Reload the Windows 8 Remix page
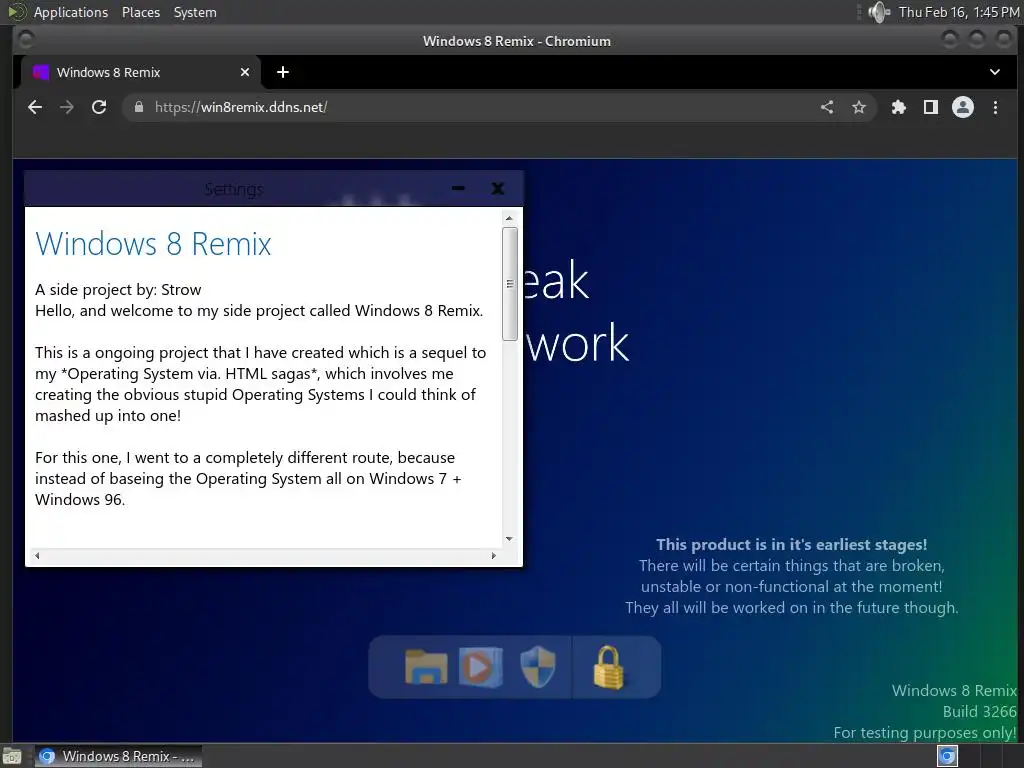The width and height of the screenshot is (1024, 768). coord(99,107)
